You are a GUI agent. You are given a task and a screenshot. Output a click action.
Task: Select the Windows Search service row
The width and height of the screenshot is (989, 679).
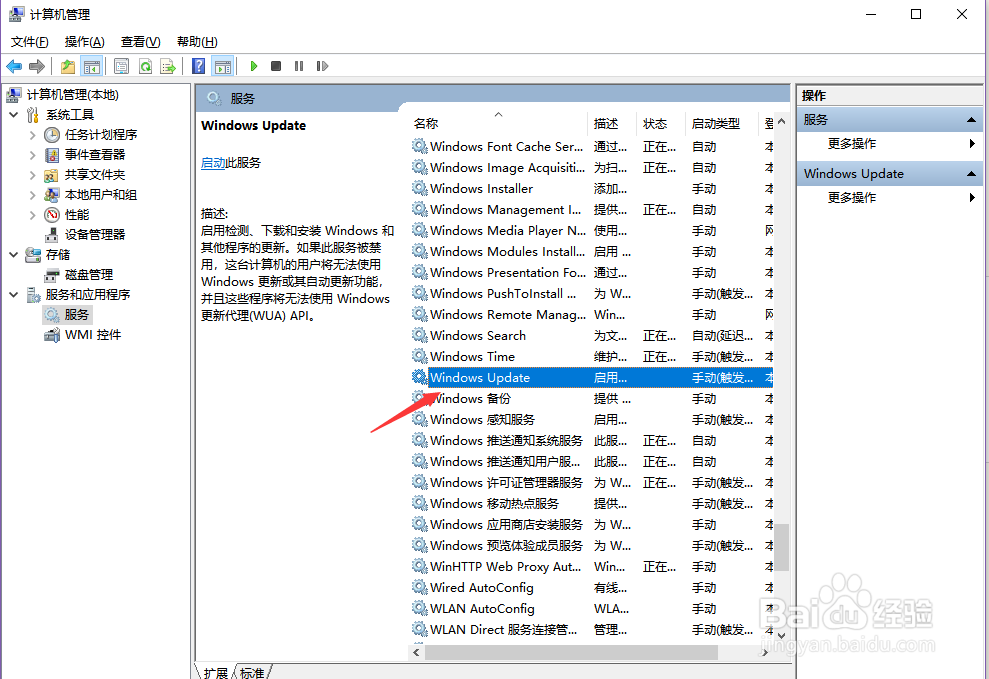pyautogui.click(x=591, y=335)
